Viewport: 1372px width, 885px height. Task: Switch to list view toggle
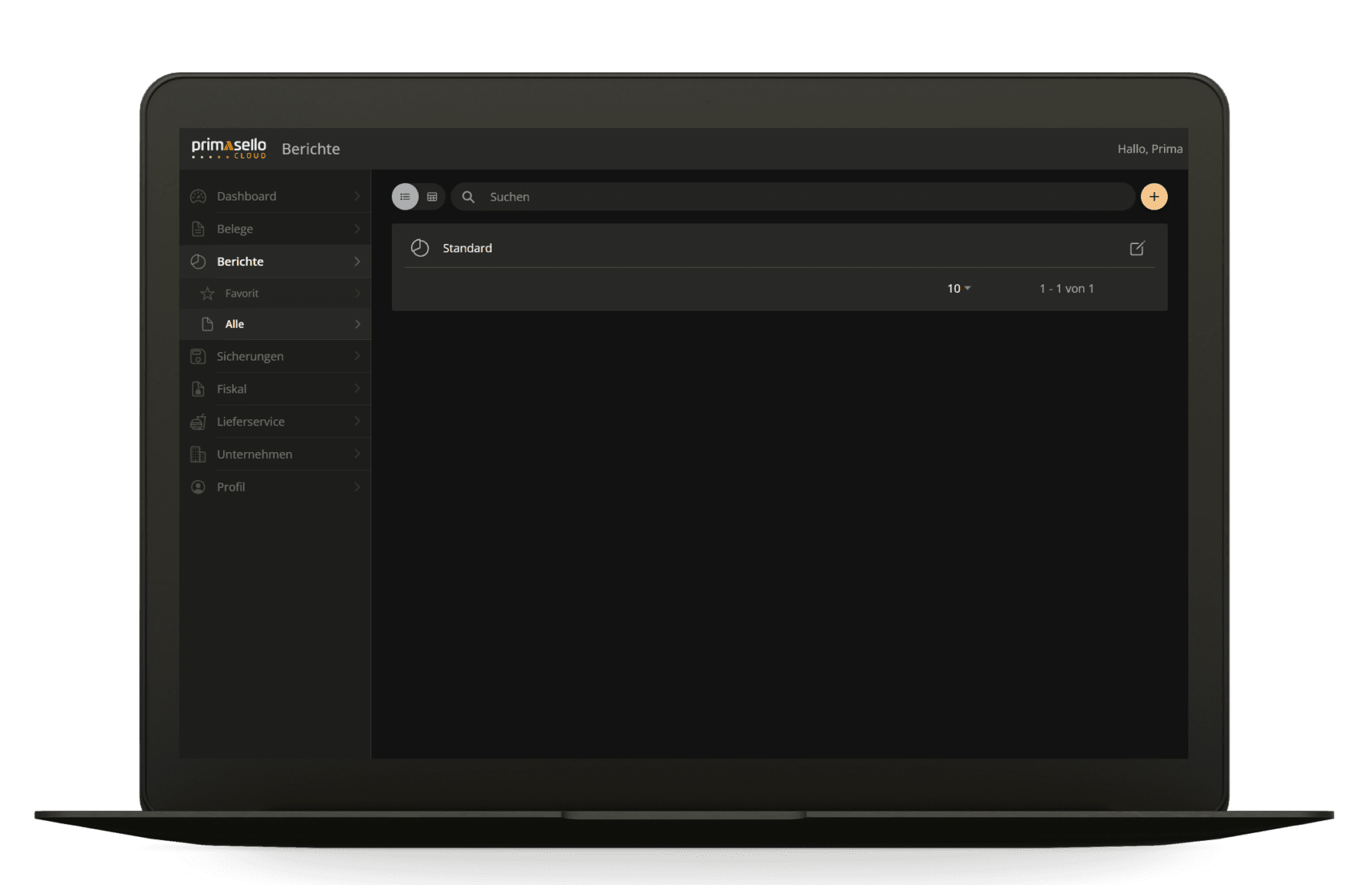(x=405, y=197)
